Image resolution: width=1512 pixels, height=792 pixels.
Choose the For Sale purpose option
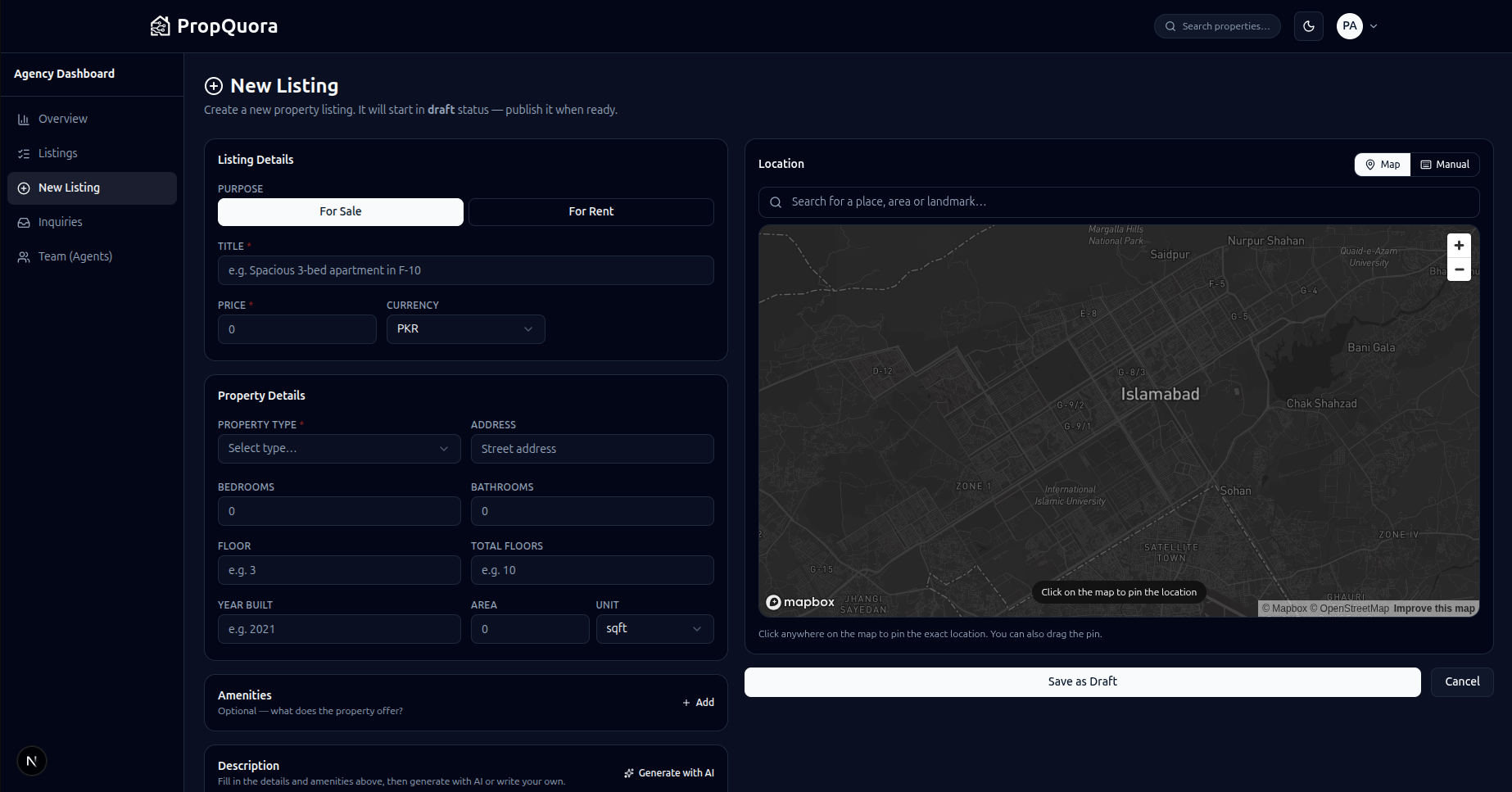click(x=341, y=212)
